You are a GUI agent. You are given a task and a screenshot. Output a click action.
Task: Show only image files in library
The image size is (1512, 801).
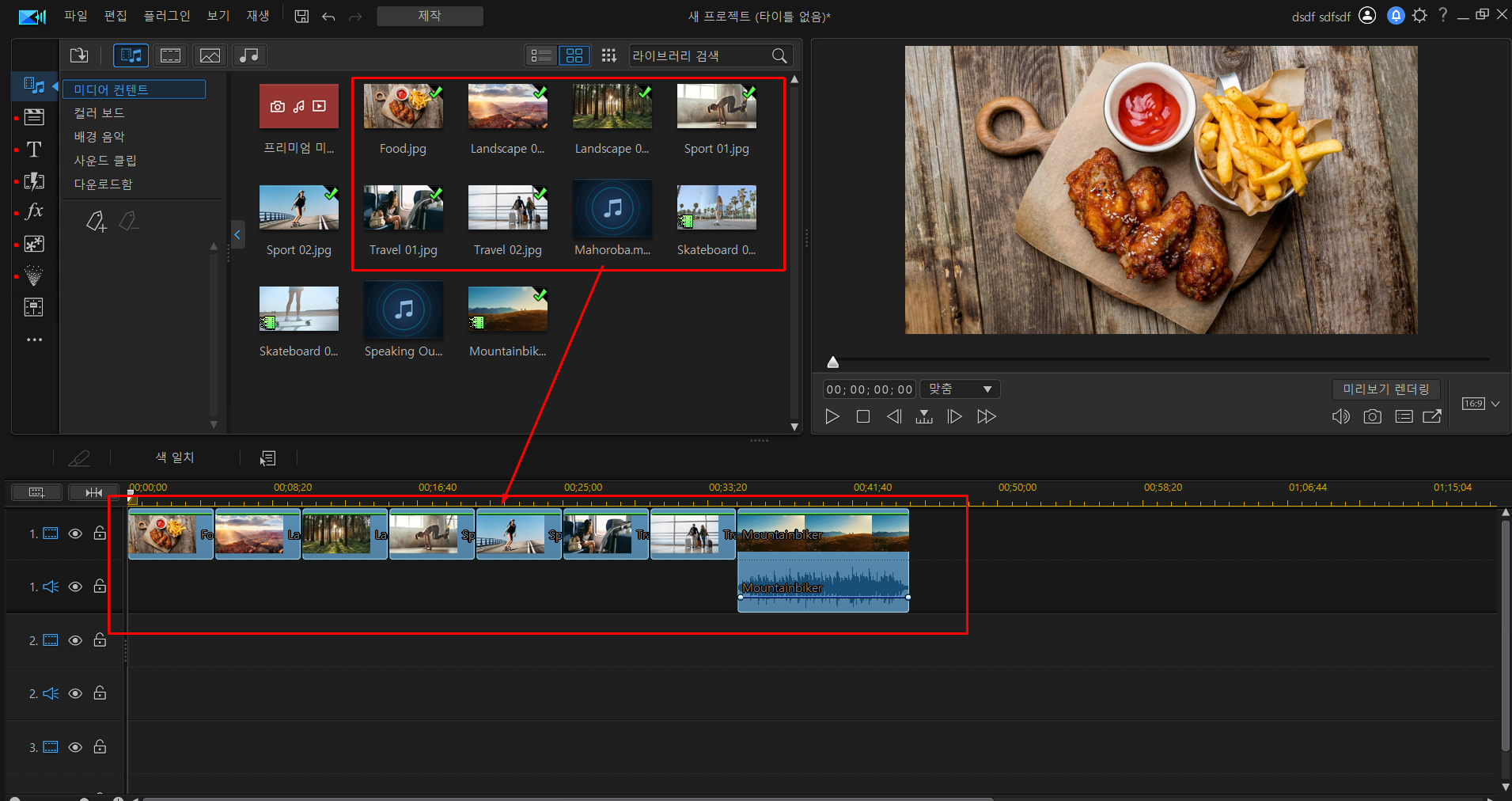[210, 55]
